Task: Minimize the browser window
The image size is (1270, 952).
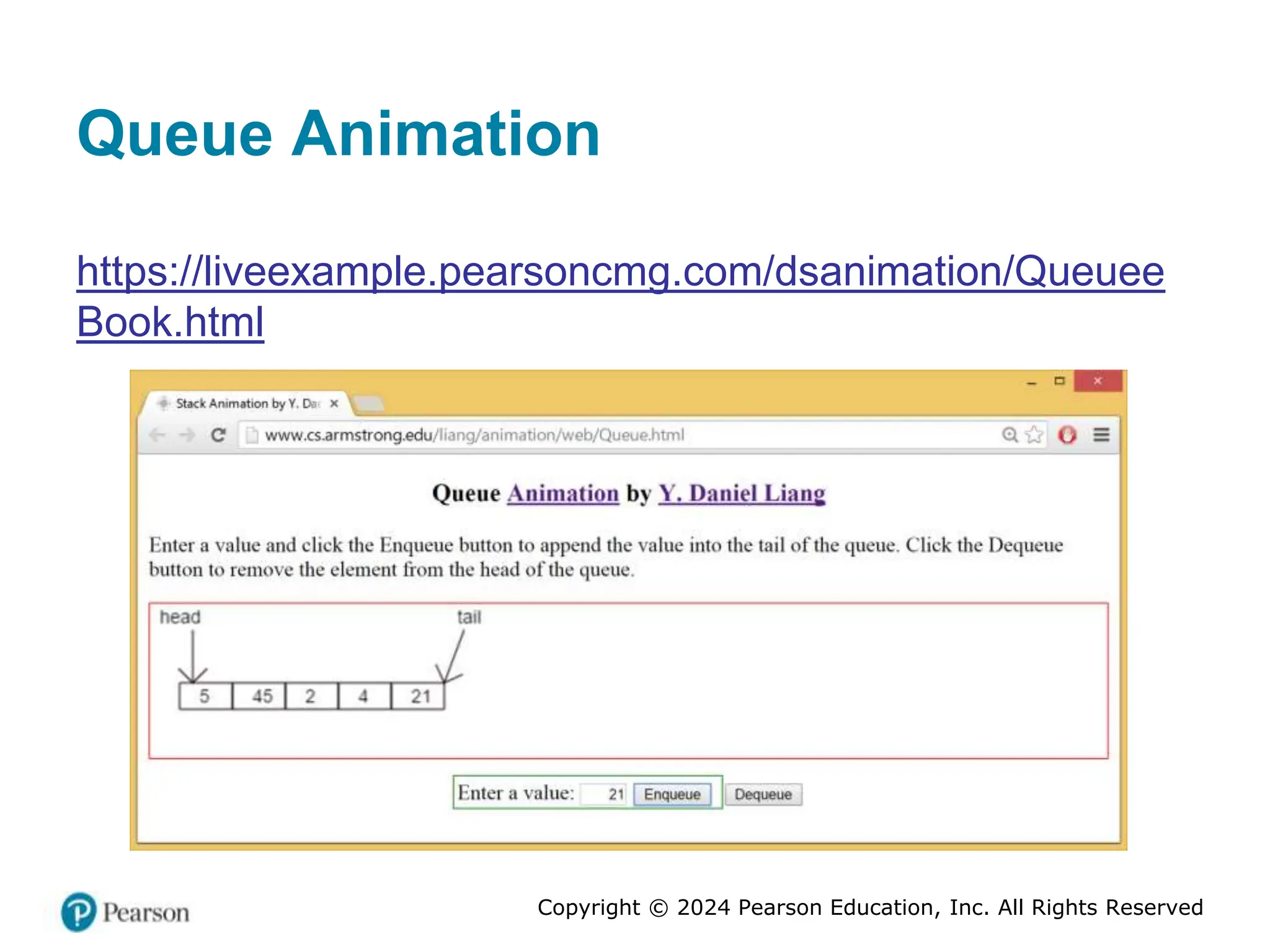Action: point(1031,382)
